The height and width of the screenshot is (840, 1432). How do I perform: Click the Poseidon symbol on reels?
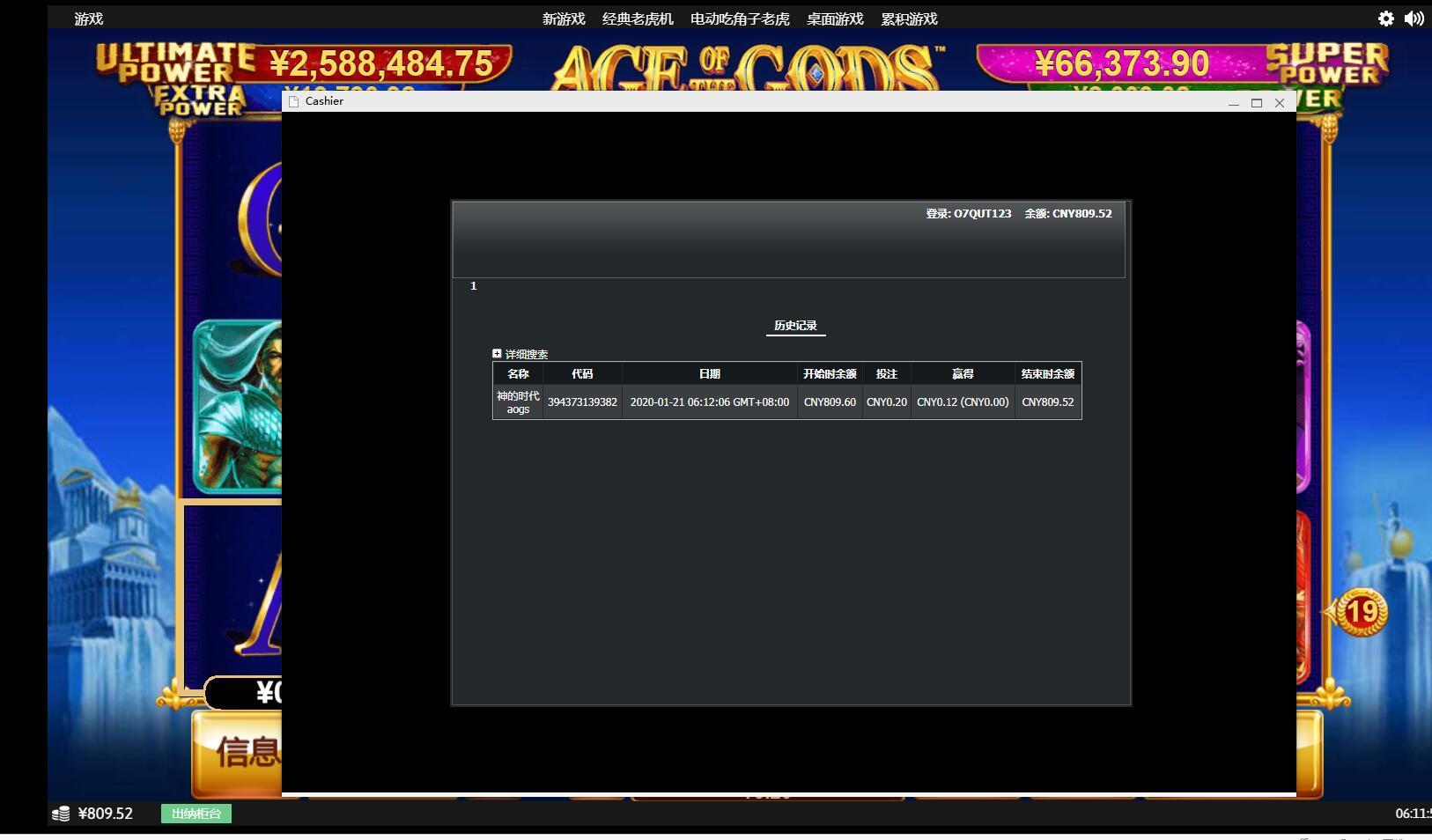[238, 407]
